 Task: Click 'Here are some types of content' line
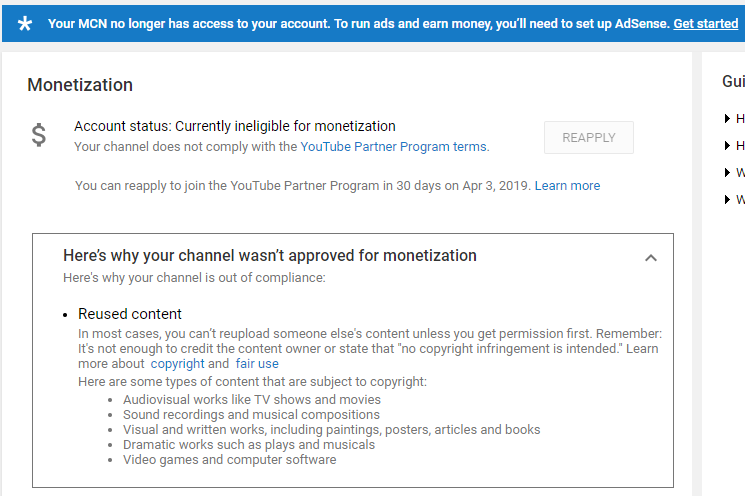252,382
